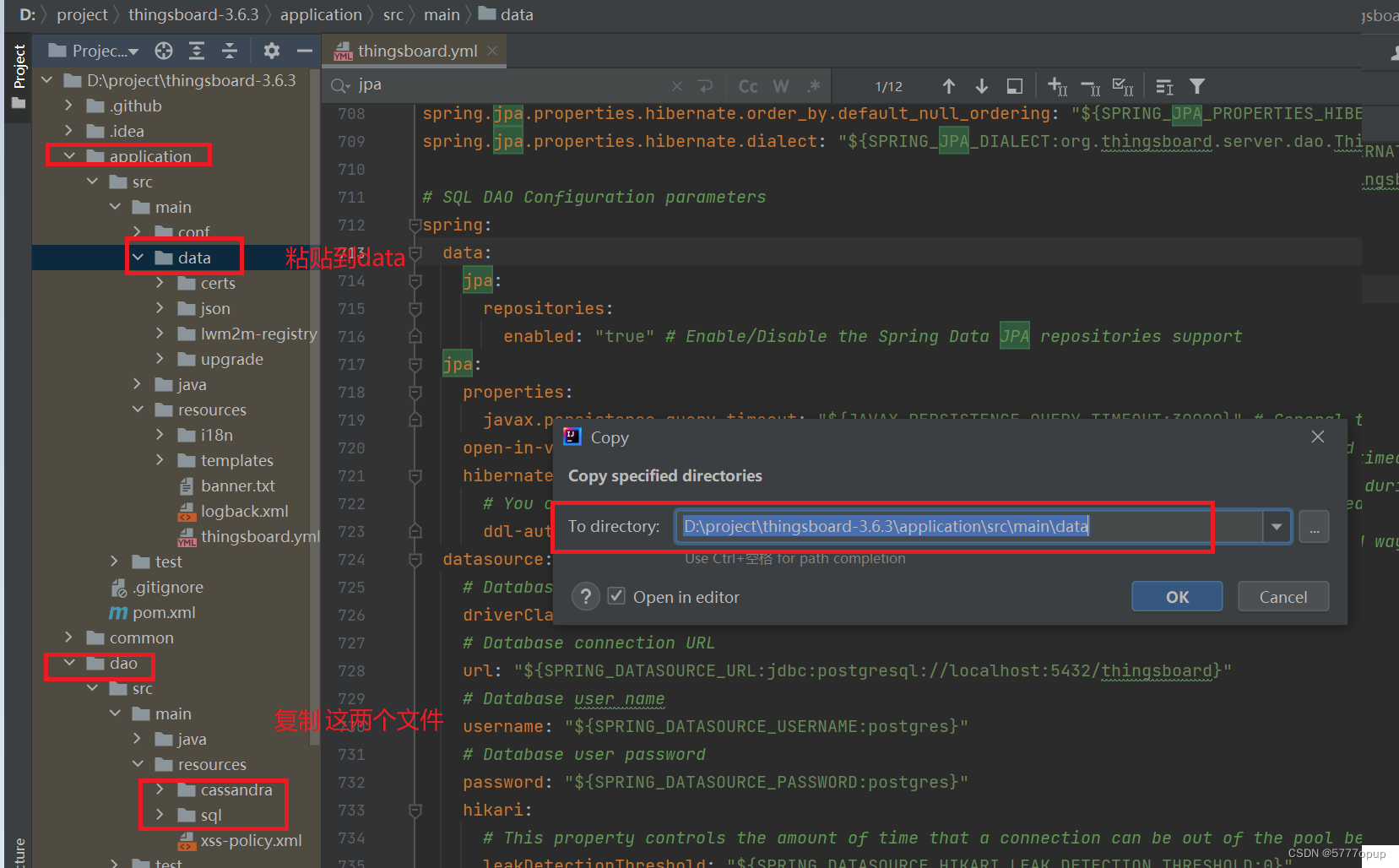Click data breadcrumb item
The image size is (1399, 868).
click(x=507, y=14)
